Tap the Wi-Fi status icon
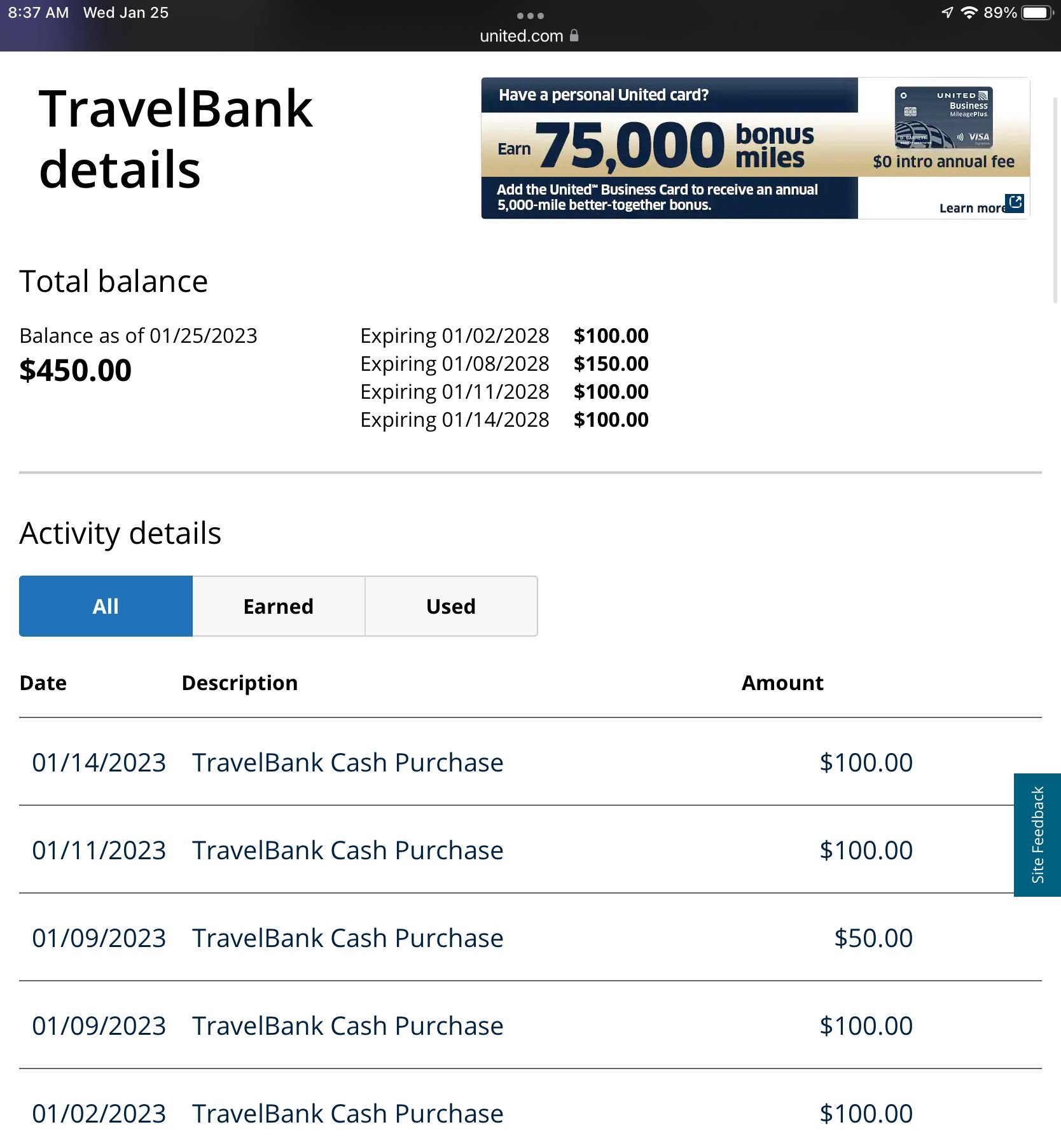The height and width of the screenshot is (1148, 1061). click(x=969, y=13)
